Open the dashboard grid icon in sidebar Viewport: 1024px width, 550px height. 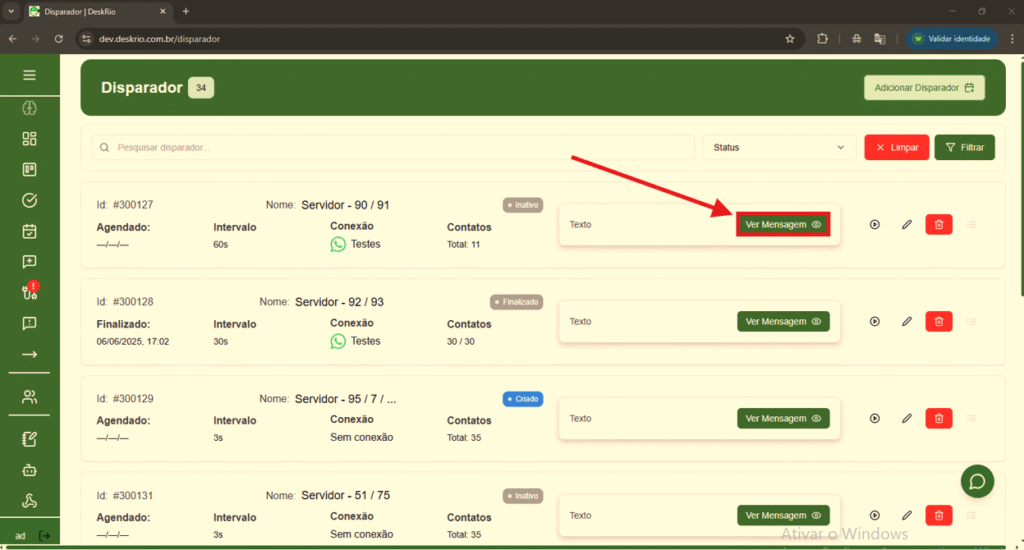pyautogui.click(x=29, y=139)
